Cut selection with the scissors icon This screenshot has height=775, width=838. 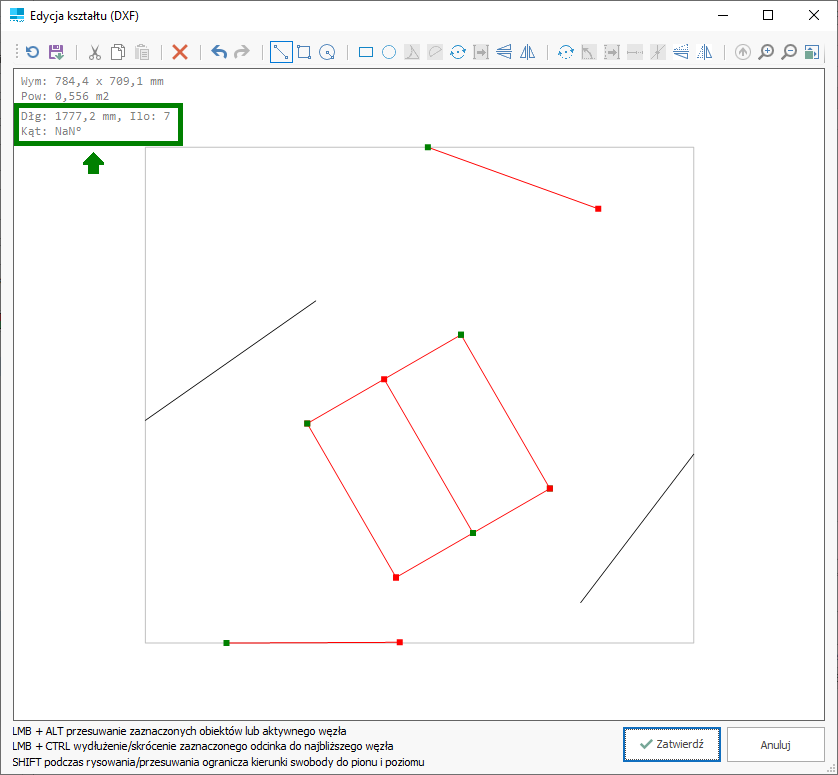tap(95, 52)
